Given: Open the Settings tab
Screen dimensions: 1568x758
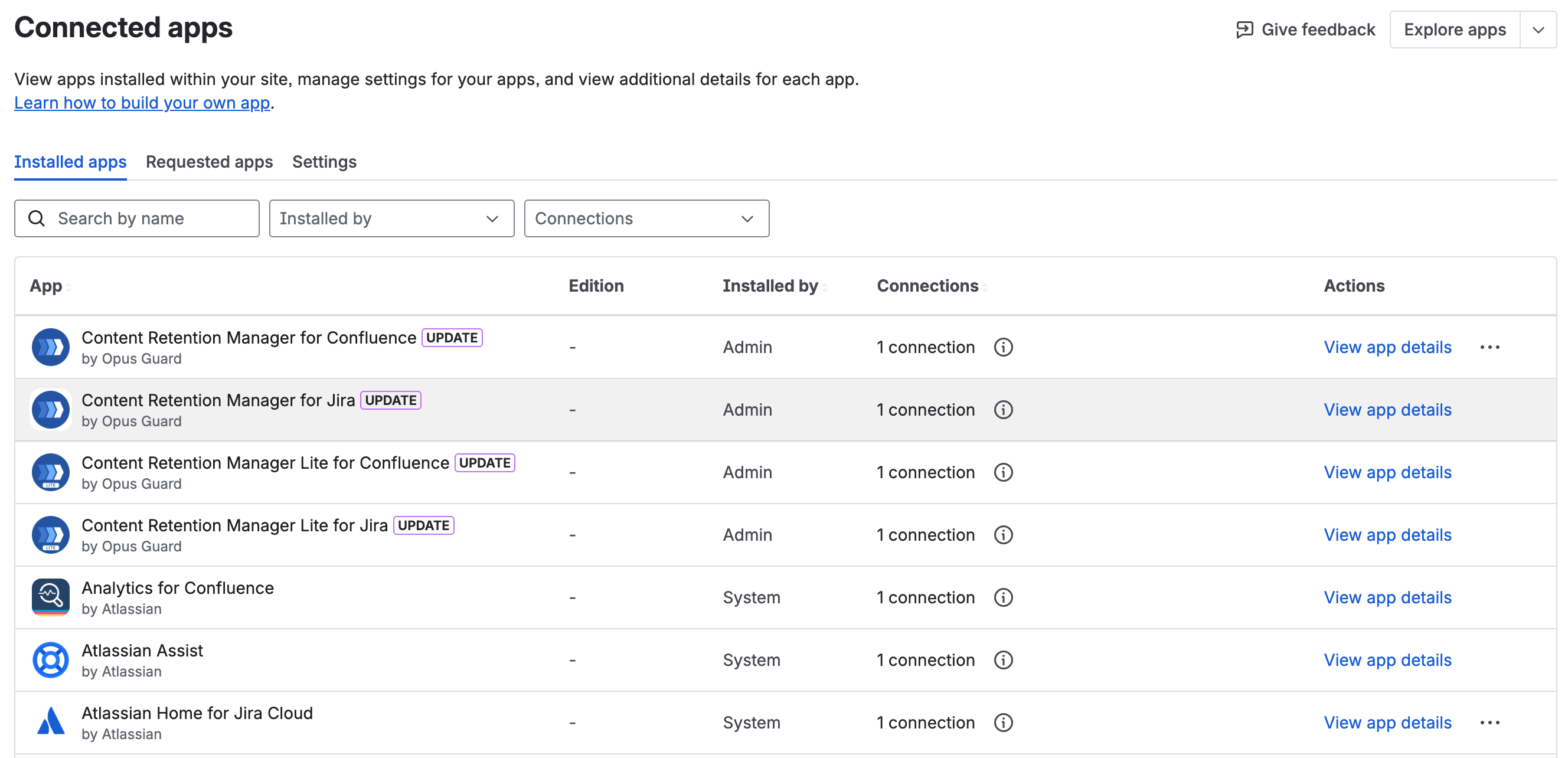Looking at the screenshot, I should tap(325, 162).
